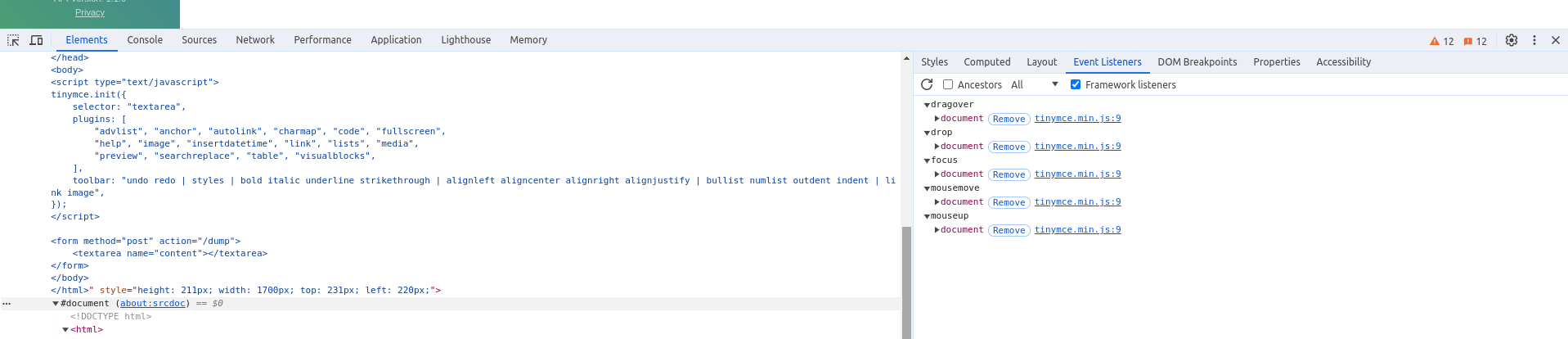Open the Lighthouse tab
The height and width of the screenshot is (339, 1568).
(x=465, y=40)
